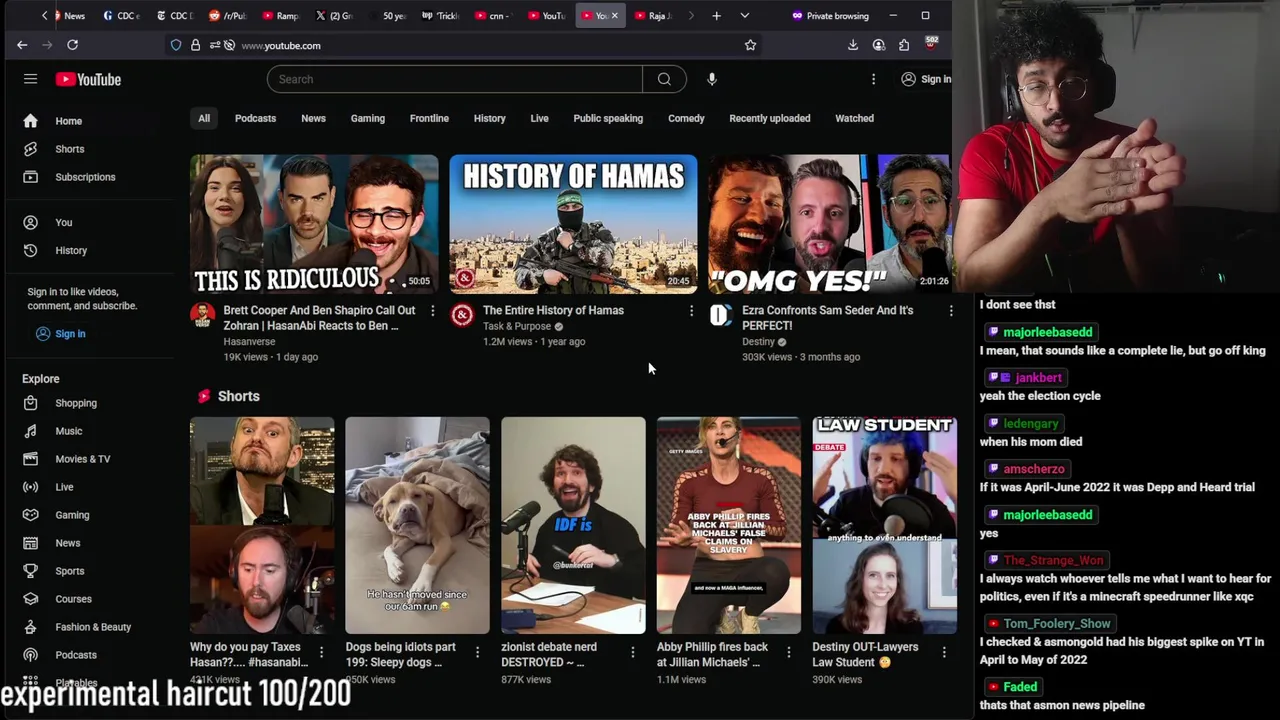Image resolution: width=1280 pixels, height=720 pixels.
Task: Click Sign in button in header
Action: (926, 79)
